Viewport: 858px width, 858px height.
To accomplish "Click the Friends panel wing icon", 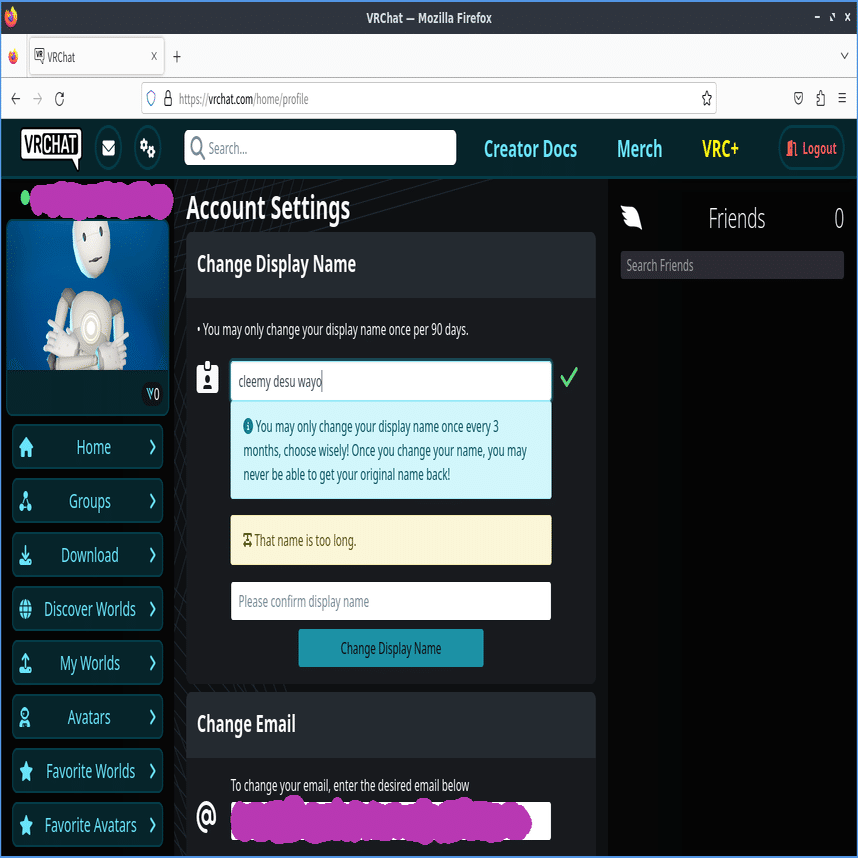I will (631, 217).
